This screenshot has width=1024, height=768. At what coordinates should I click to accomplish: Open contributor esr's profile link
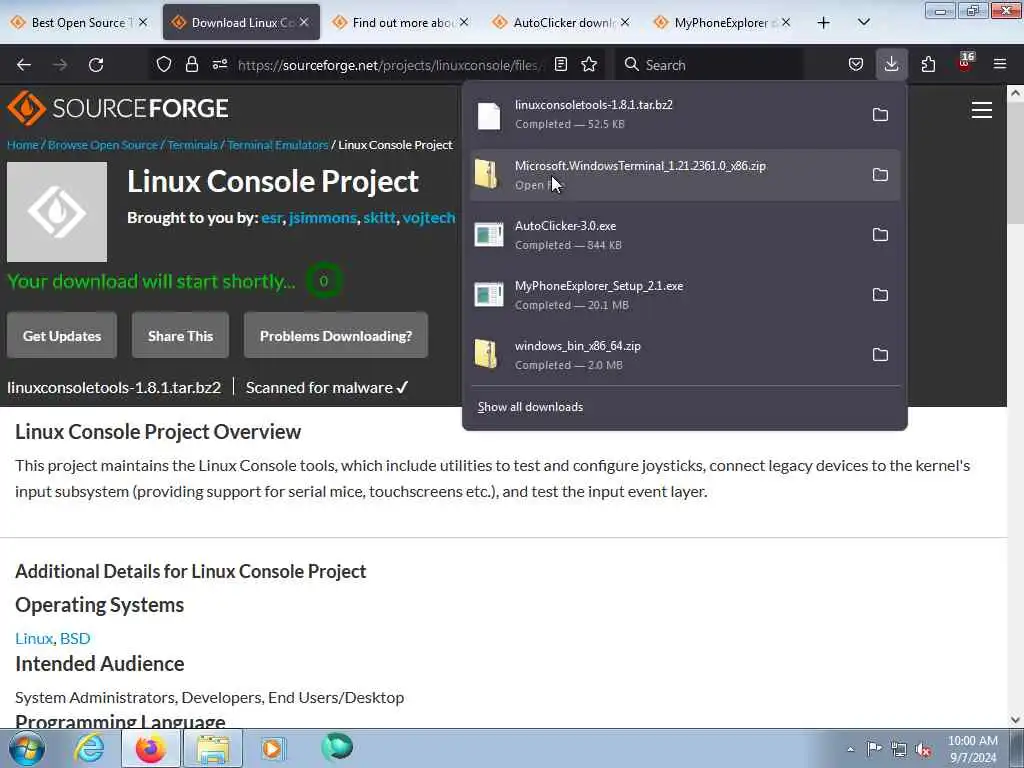pyautogui.click(x=272, y=217)
